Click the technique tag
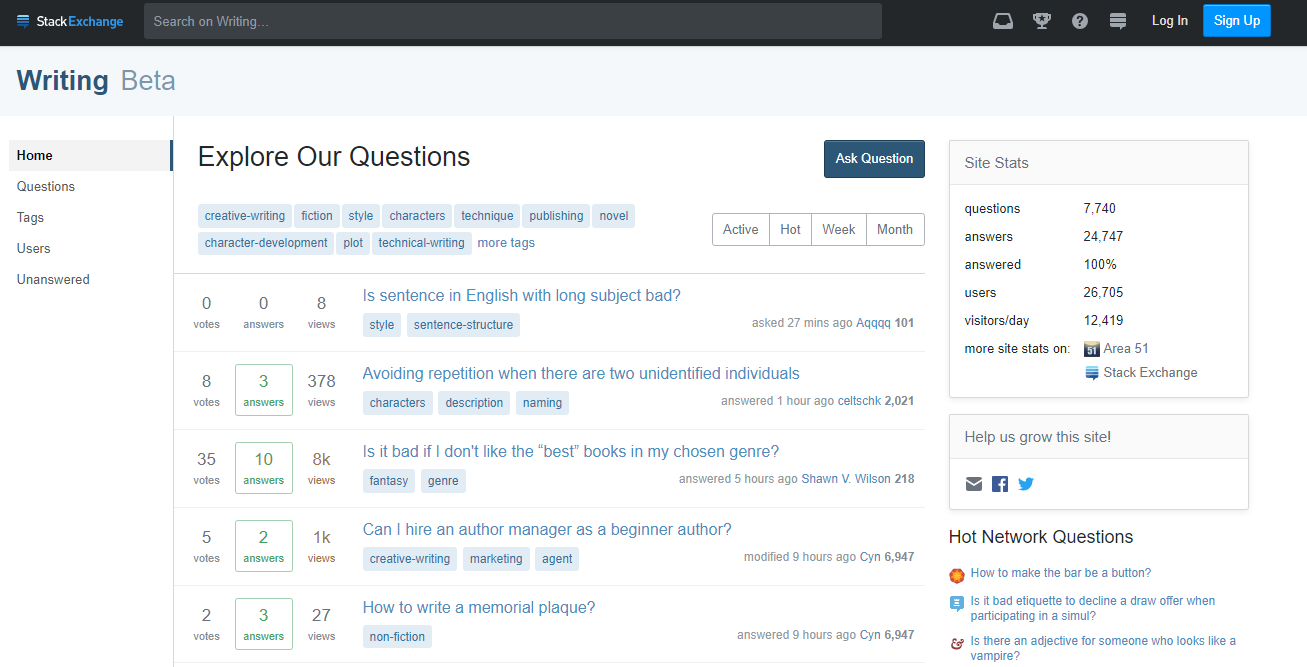 tap(488, 216)
